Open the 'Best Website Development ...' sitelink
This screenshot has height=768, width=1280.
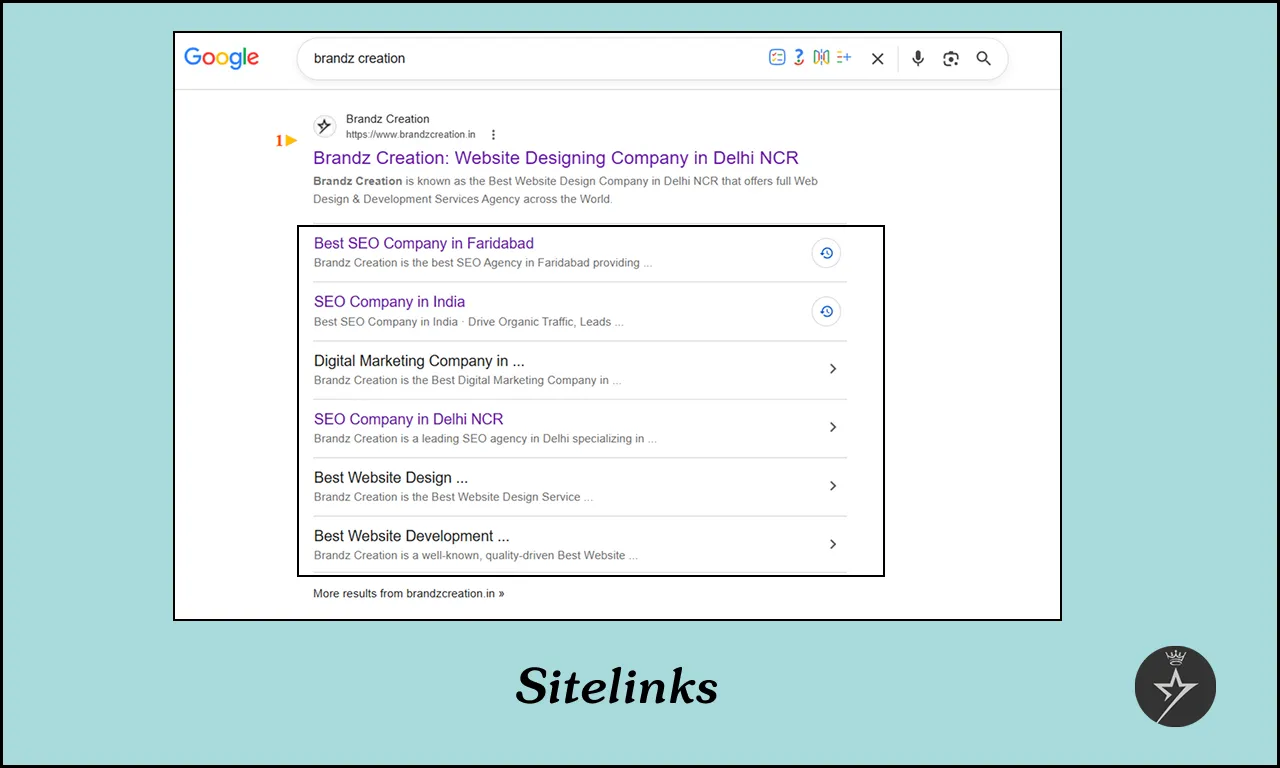412,536
